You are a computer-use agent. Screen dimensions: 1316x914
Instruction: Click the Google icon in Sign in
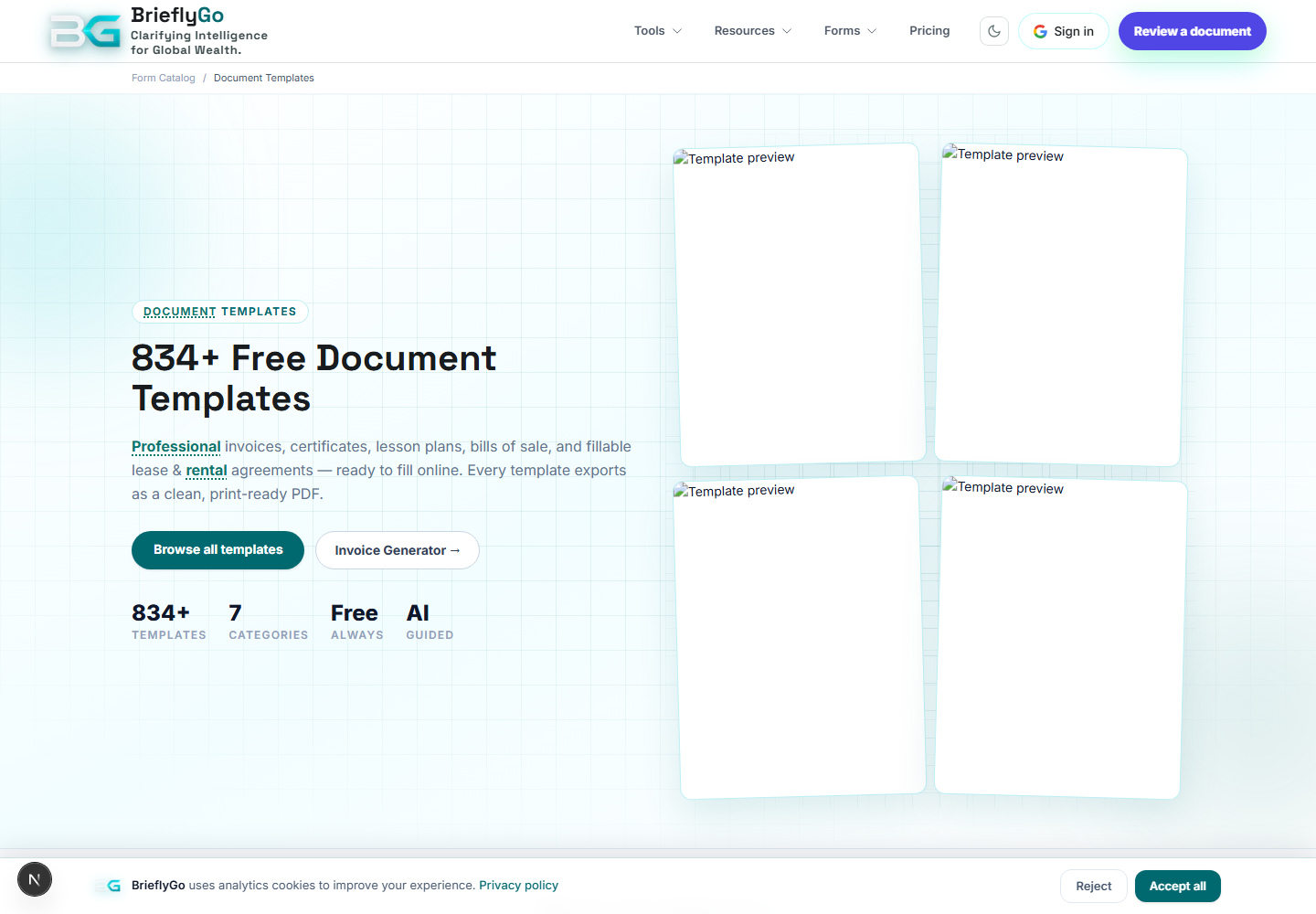1040,31
